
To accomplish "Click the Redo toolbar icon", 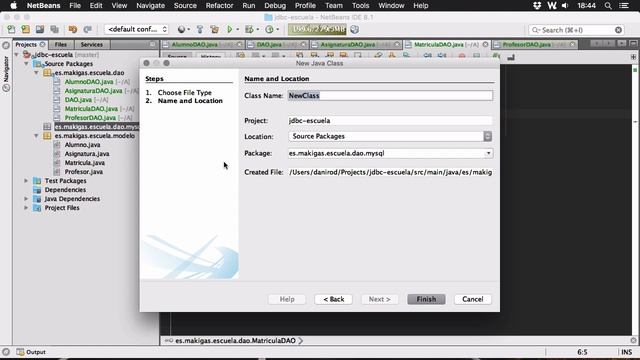I will [x=87, y=29].
